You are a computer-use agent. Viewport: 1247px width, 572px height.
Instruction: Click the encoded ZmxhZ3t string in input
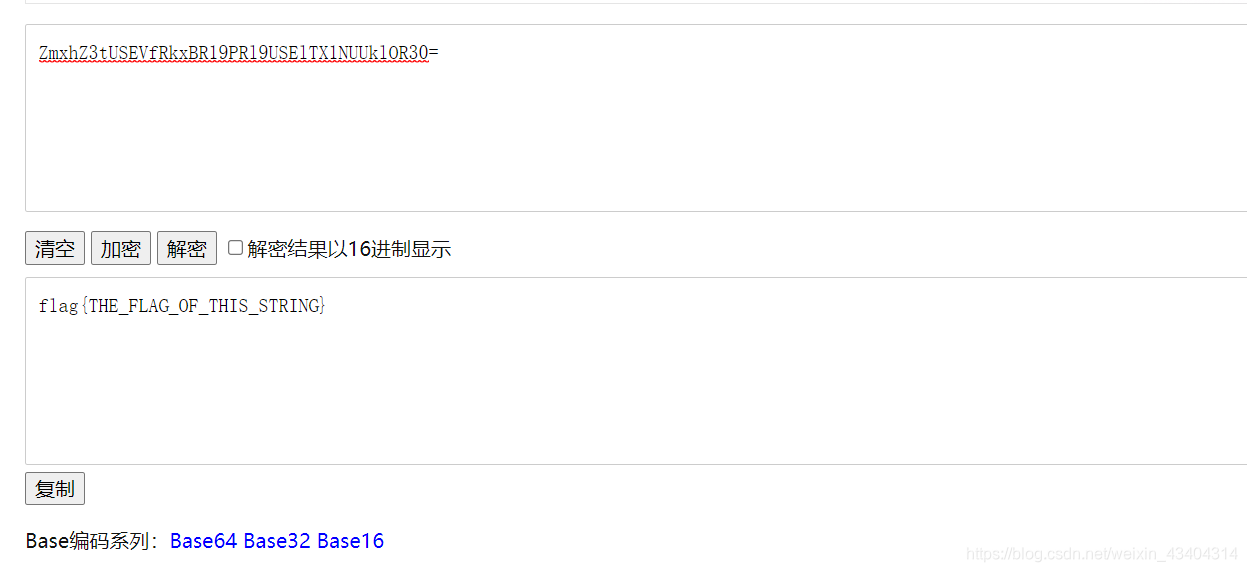(238, 53)
